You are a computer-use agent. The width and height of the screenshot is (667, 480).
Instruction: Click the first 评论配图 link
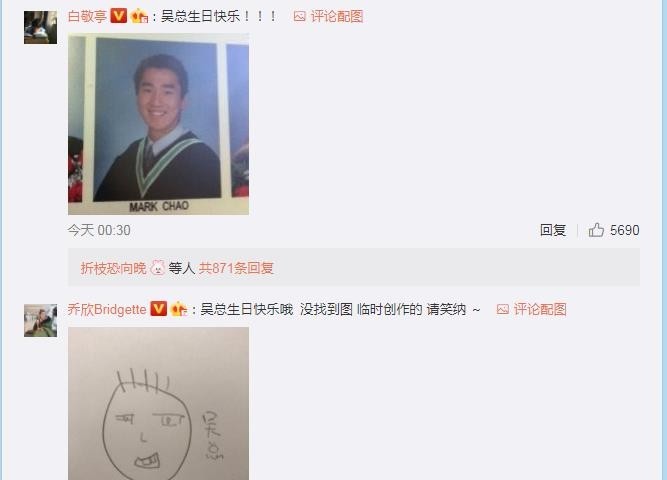(336, 17)
